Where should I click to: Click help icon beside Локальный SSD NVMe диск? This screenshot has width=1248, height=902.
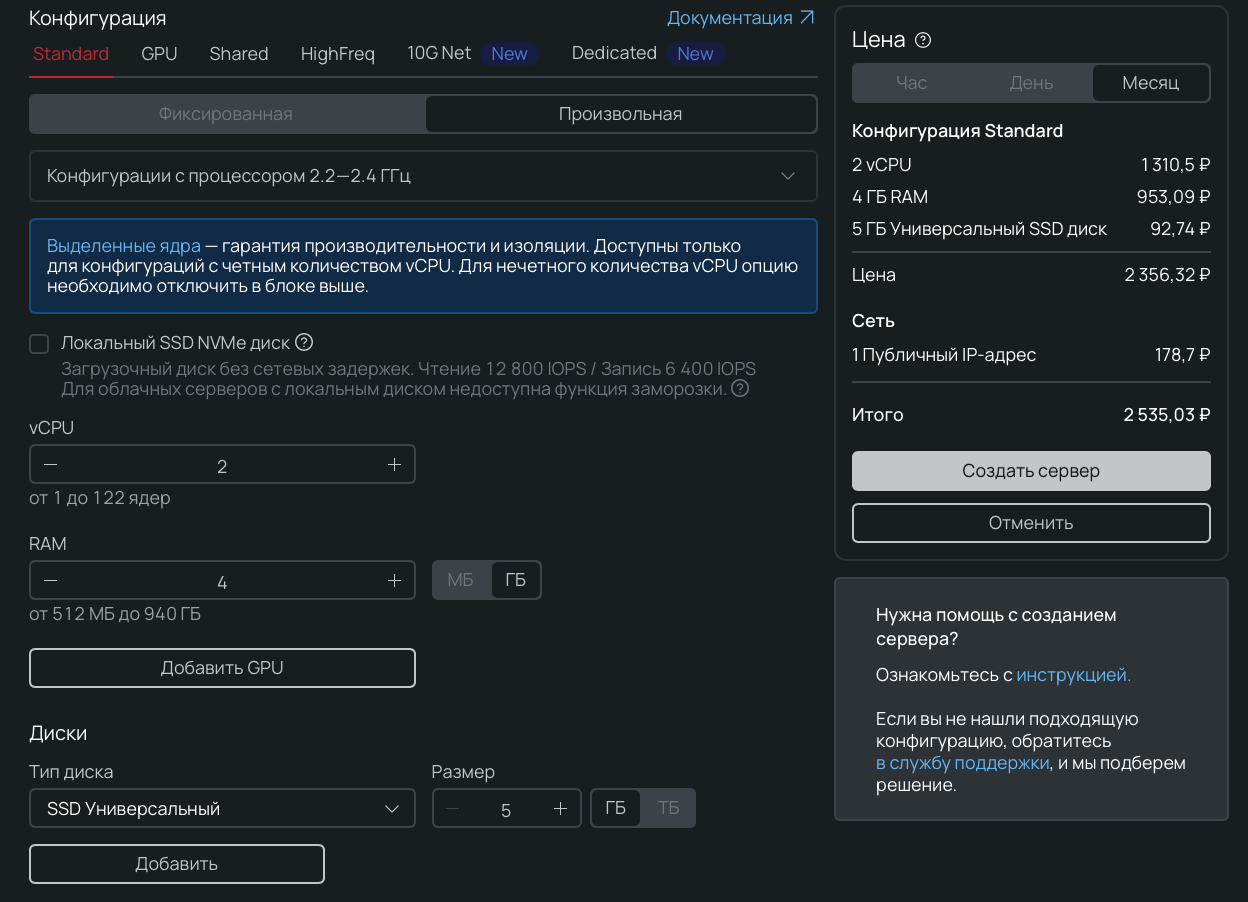(304, 343)
